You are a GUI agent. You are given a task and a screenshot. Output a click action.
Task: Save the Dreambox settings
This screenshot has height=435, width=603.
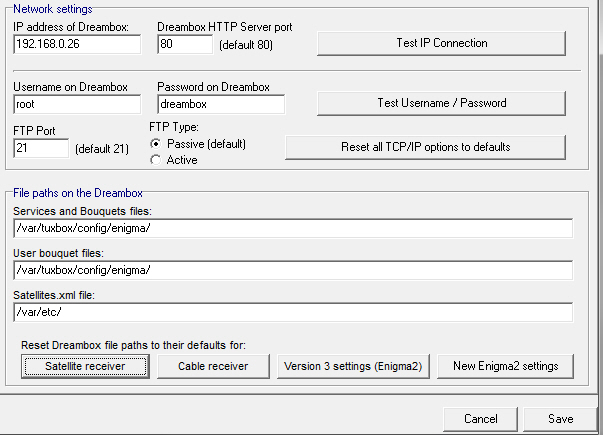tap(560, 419)
